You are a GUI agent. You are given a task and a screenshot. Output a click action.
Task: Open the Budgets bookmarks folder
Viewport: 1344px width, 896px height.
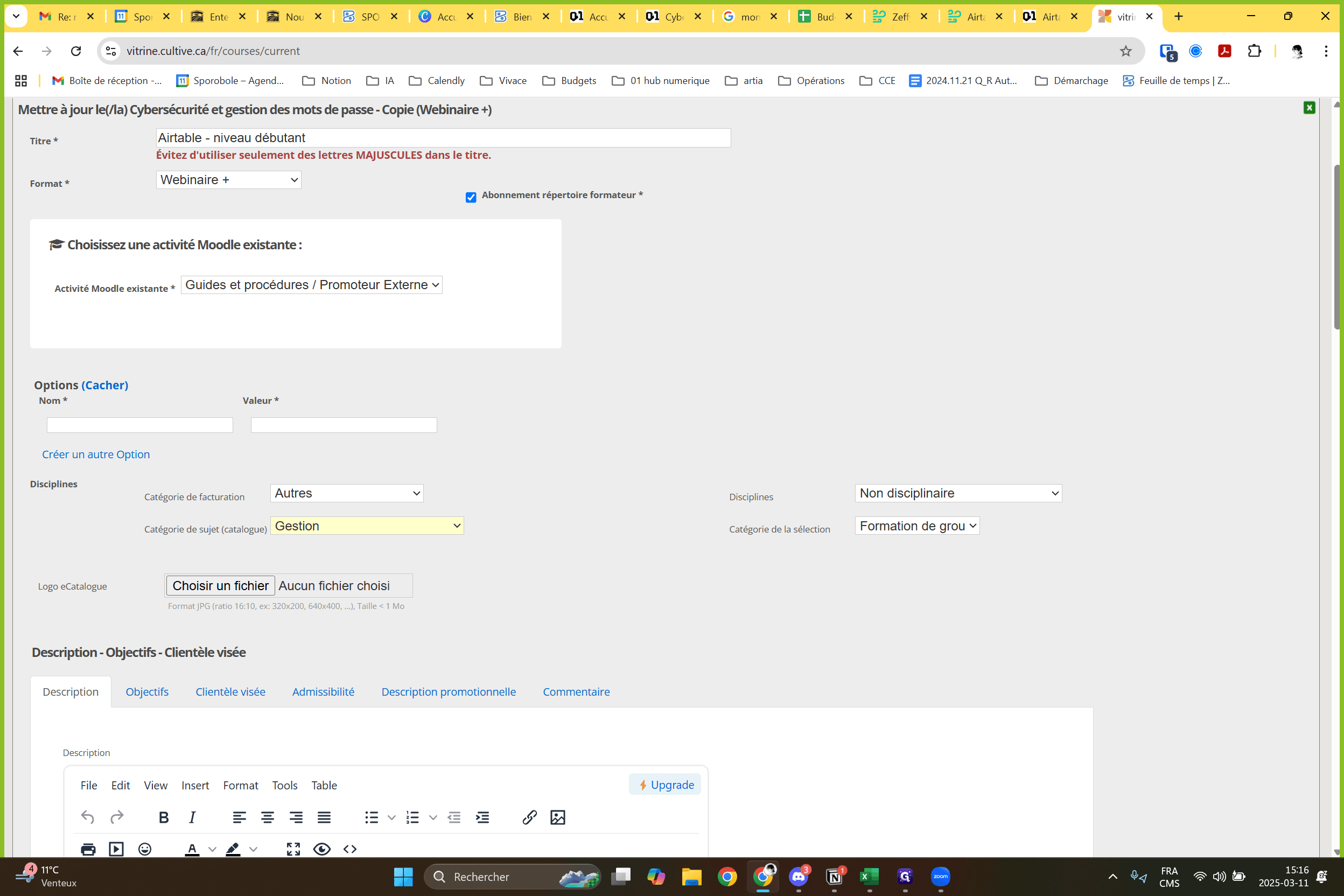tap(569, 81)
